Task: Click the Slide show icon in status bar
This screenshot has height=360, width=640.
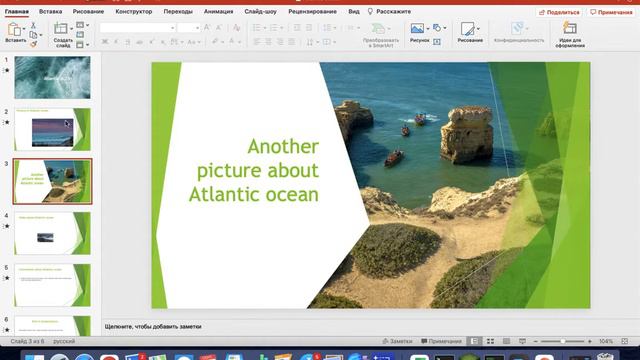Action: [x=522, y=341]
